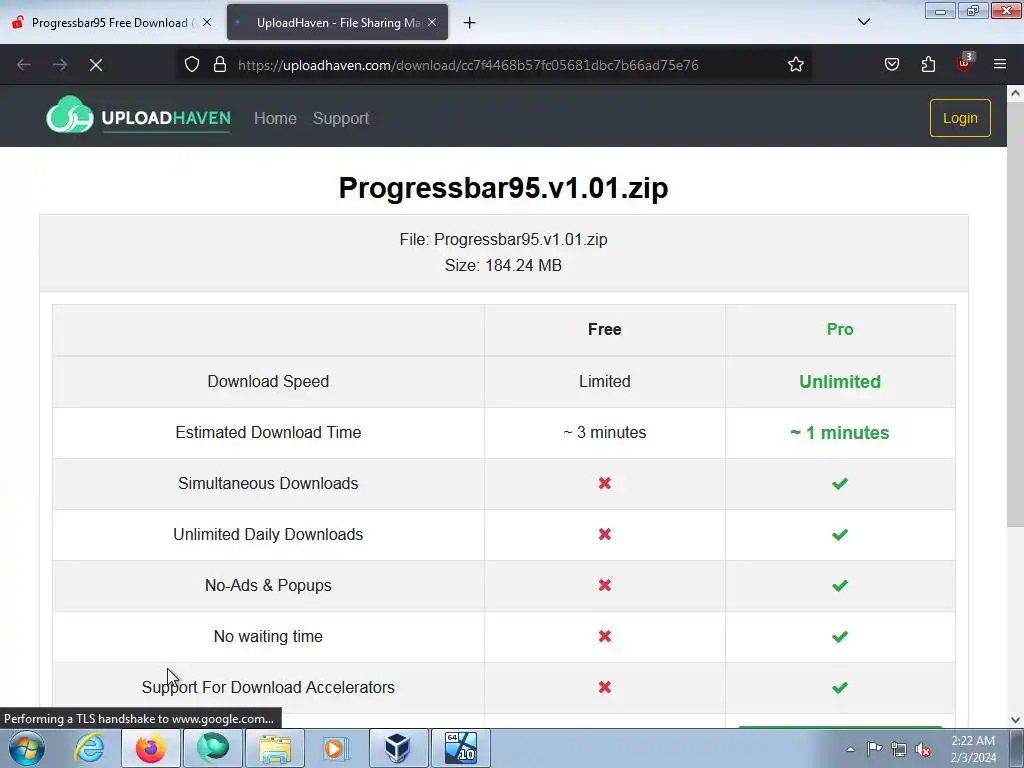Switch to Firefox on the taskbar

151,748
